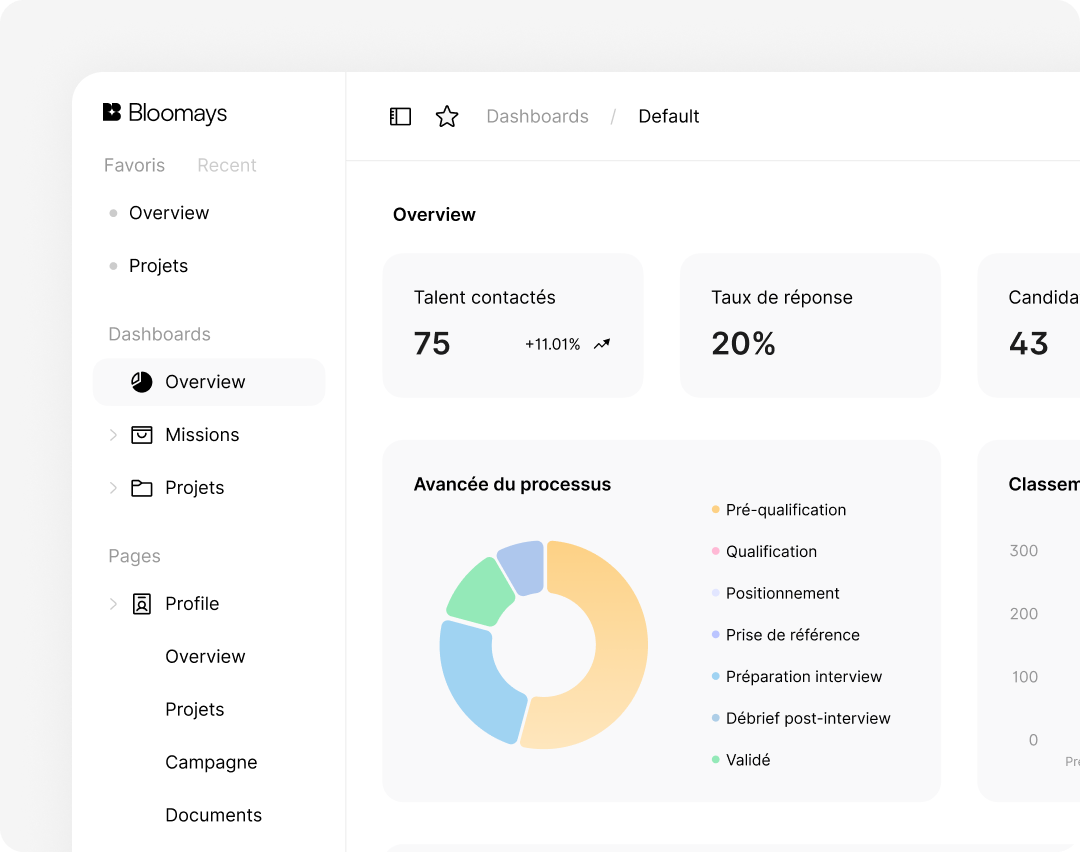
Task: Click the Taux de réponse card
Action: (810, 325)
